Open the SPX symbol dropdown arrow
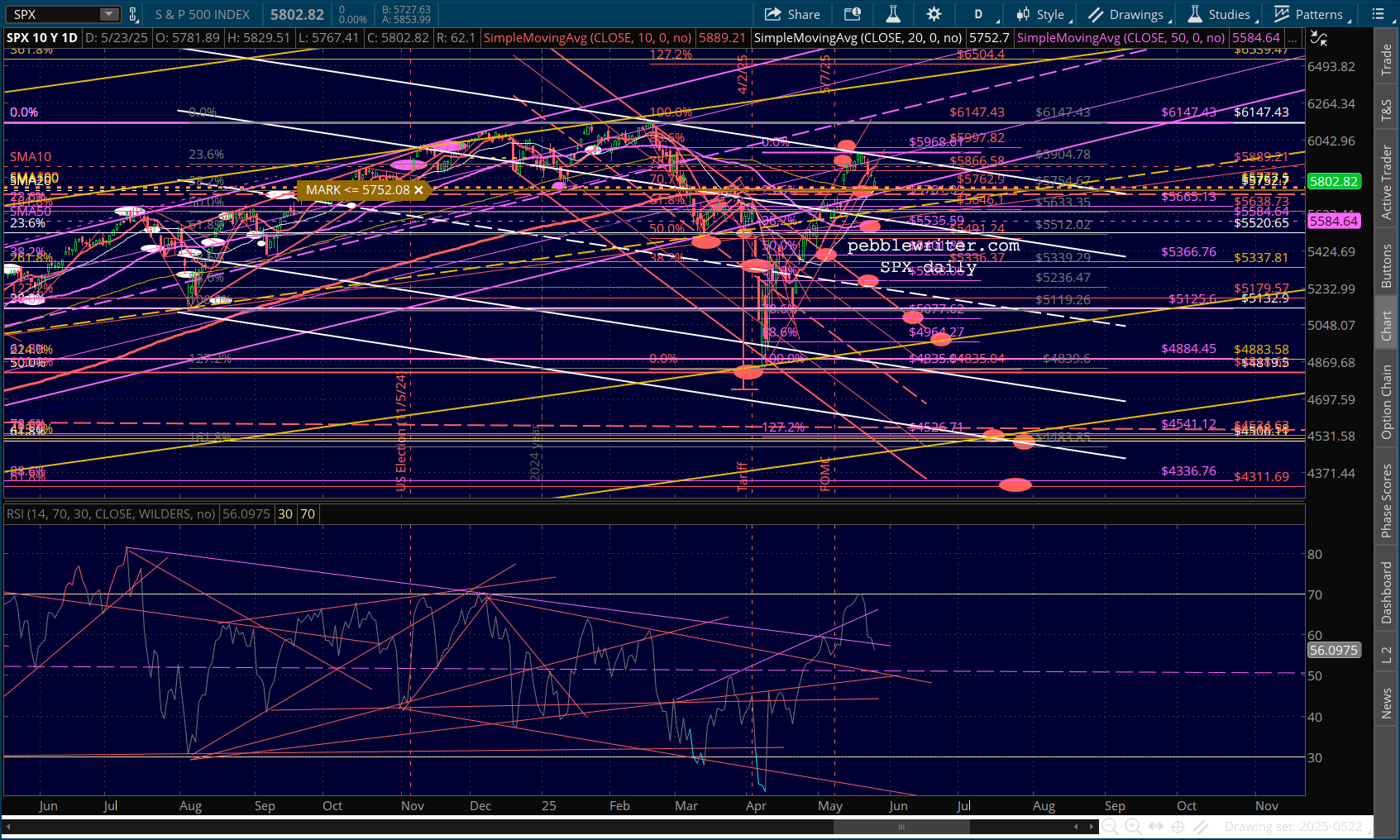The width and height of the screenshot is (1400, 840). pos(109,14)
